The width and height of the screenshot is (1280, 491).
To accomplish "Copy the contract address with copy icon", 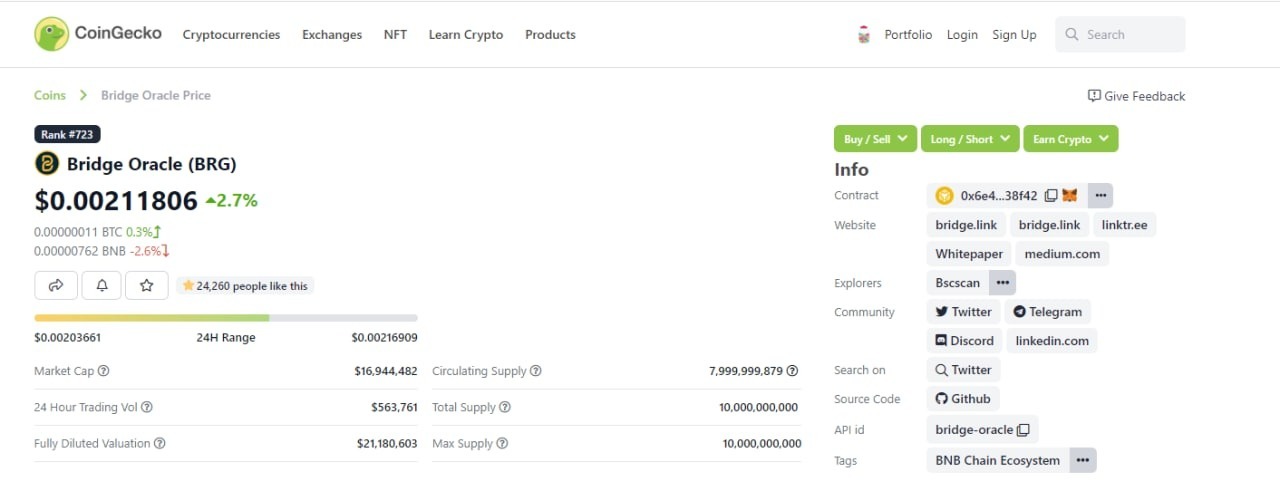I will 1051,196.
